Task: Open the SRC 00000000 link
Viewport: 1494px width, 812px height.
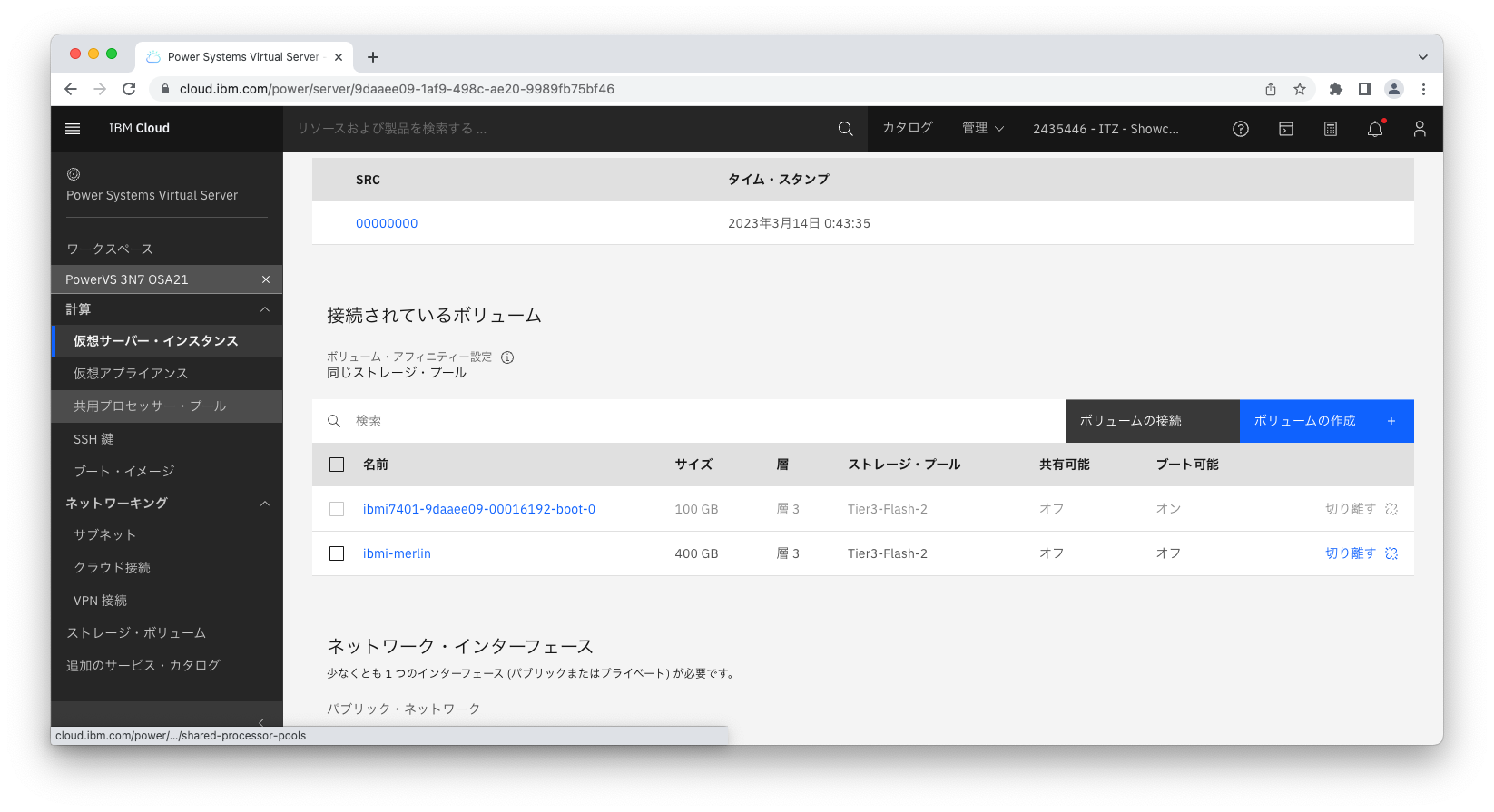Action: point(387,223)
